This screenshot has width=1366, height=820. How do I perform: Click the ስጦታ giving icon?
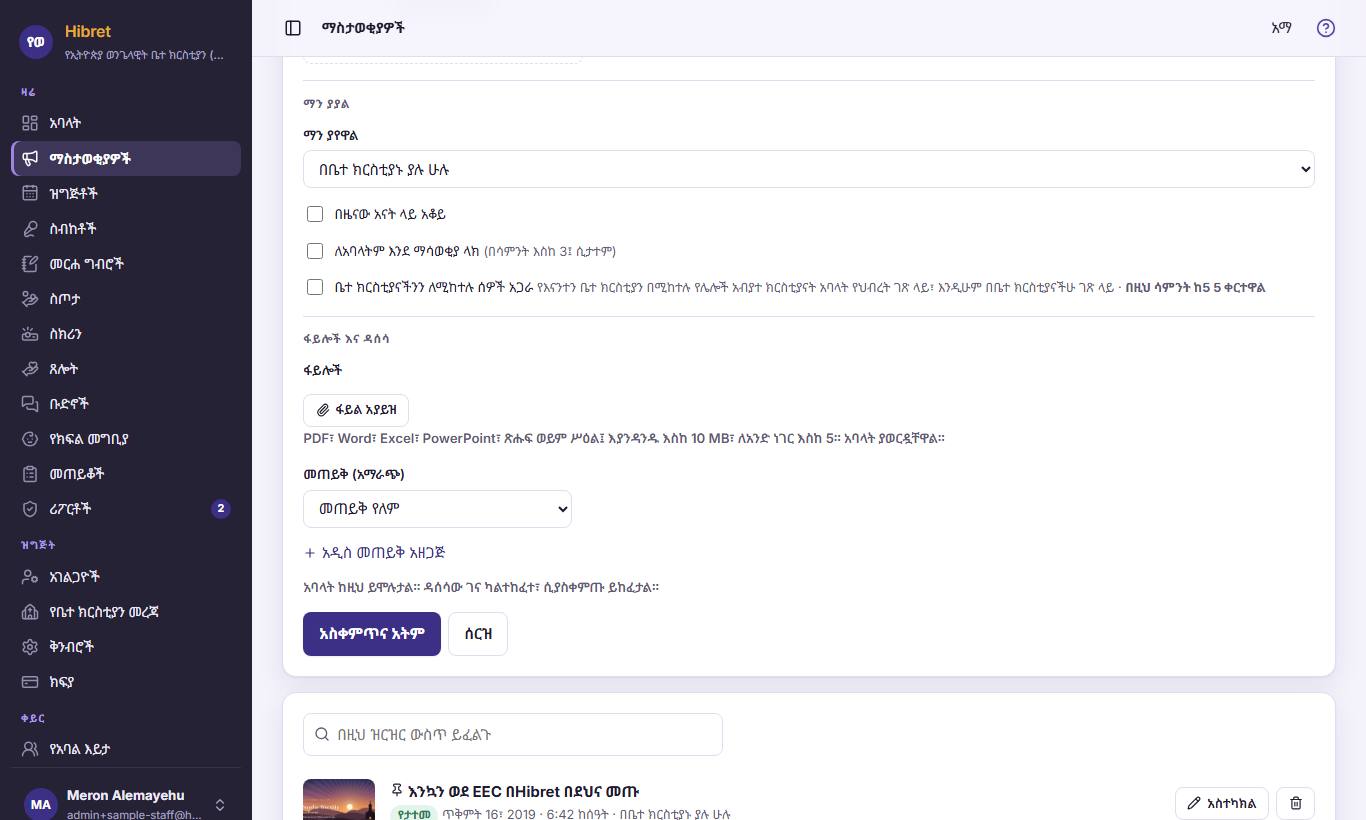[x=30, y=298]
